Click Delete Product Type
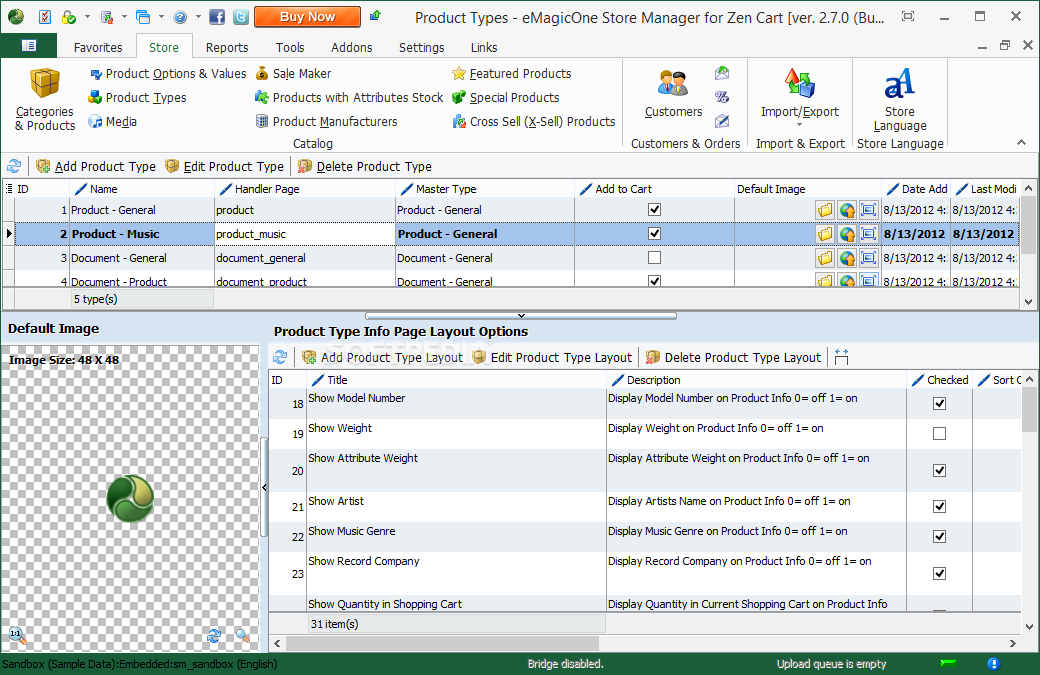 pos(365,166)
